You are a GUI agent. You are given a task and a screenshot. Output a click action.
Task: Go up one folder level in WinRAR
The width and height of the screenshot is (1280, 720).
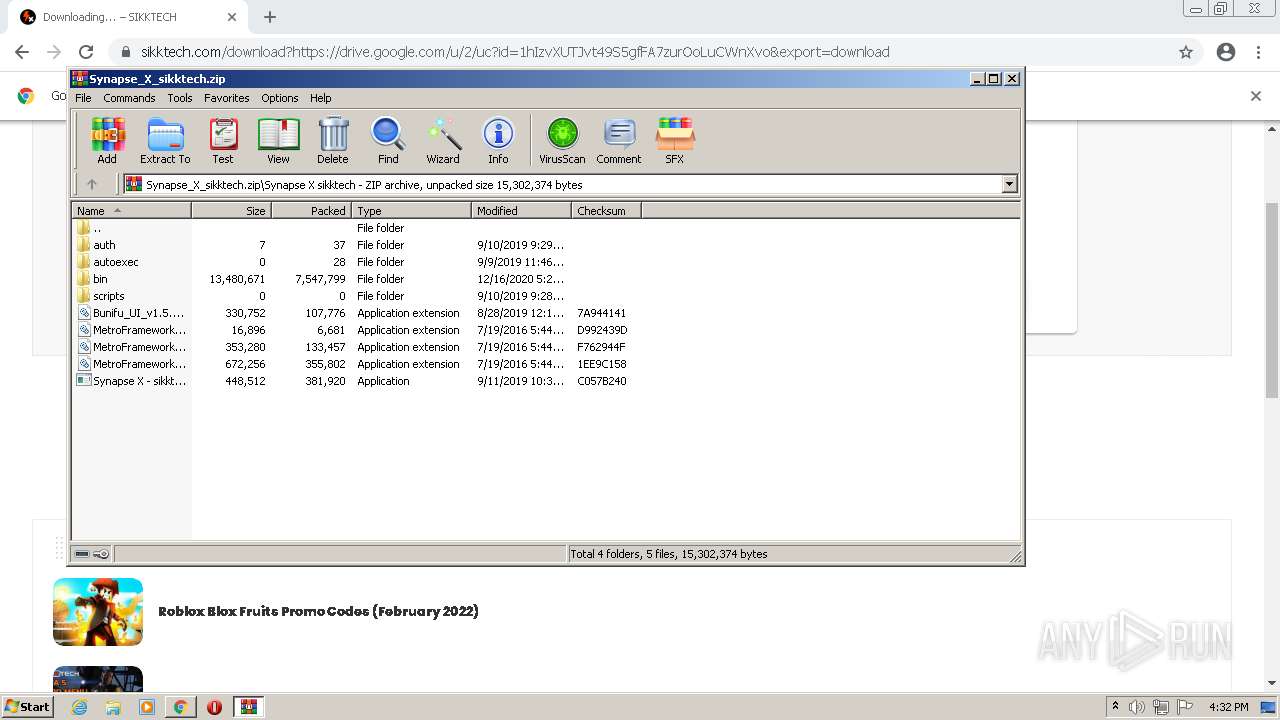tap(92, 184)
